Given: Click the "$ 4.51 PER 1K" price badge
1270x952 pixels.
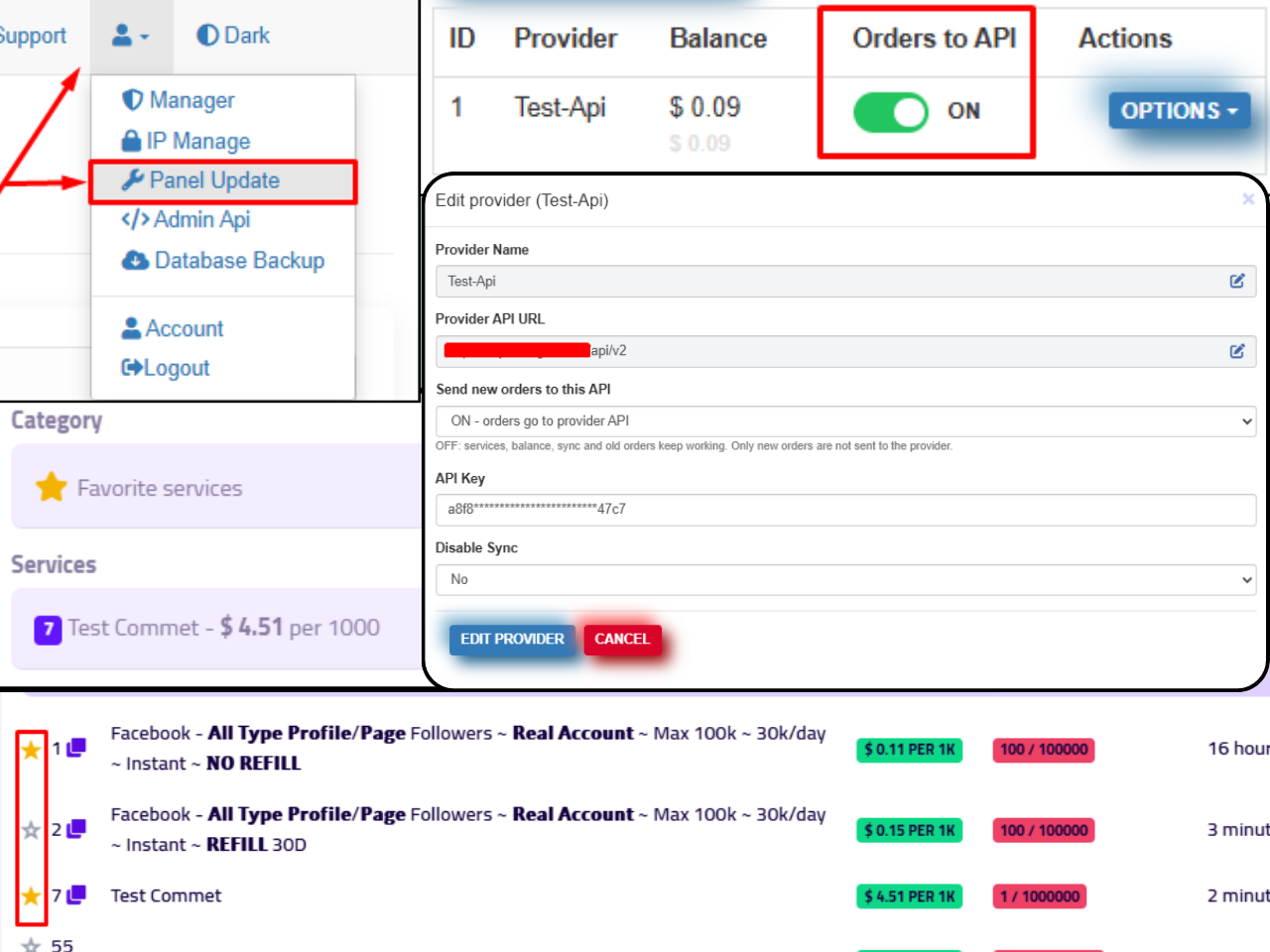Looking at the screenshot, I should [910, 896].
